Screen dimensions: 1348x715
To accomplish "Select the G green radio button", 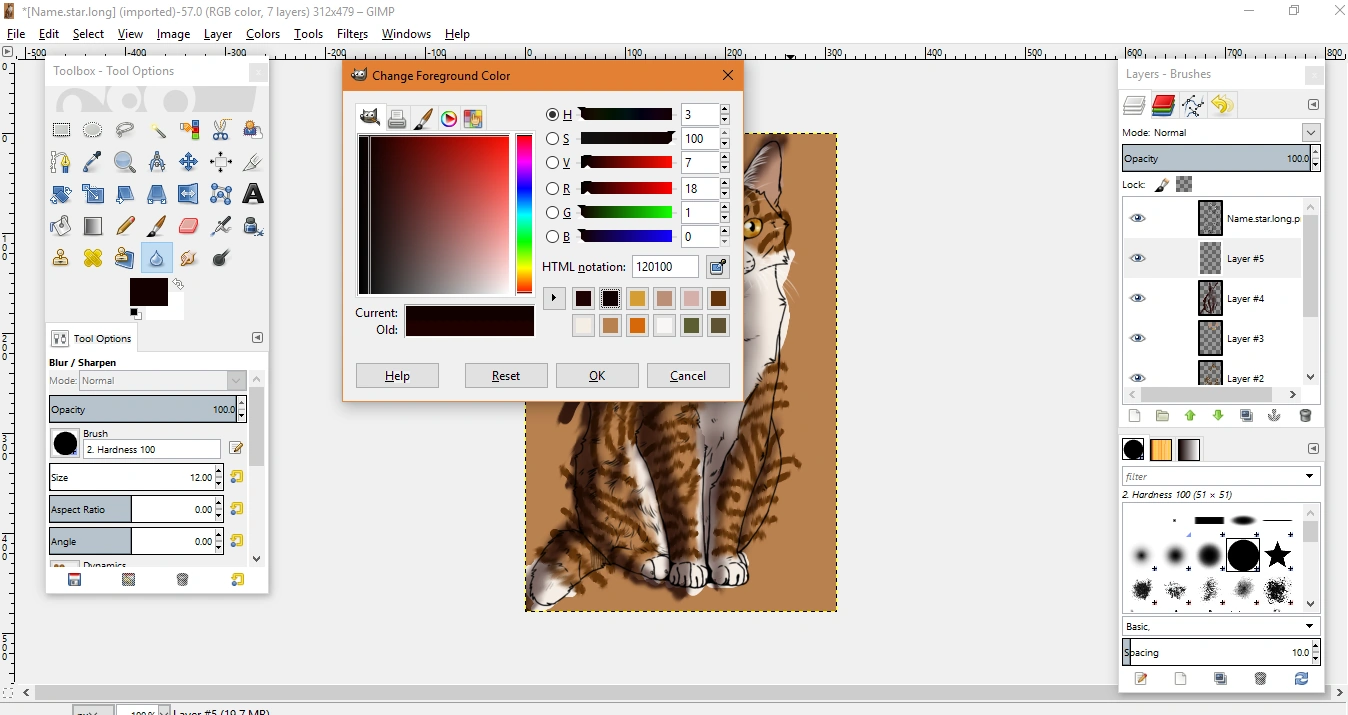I will coord(552,212).
